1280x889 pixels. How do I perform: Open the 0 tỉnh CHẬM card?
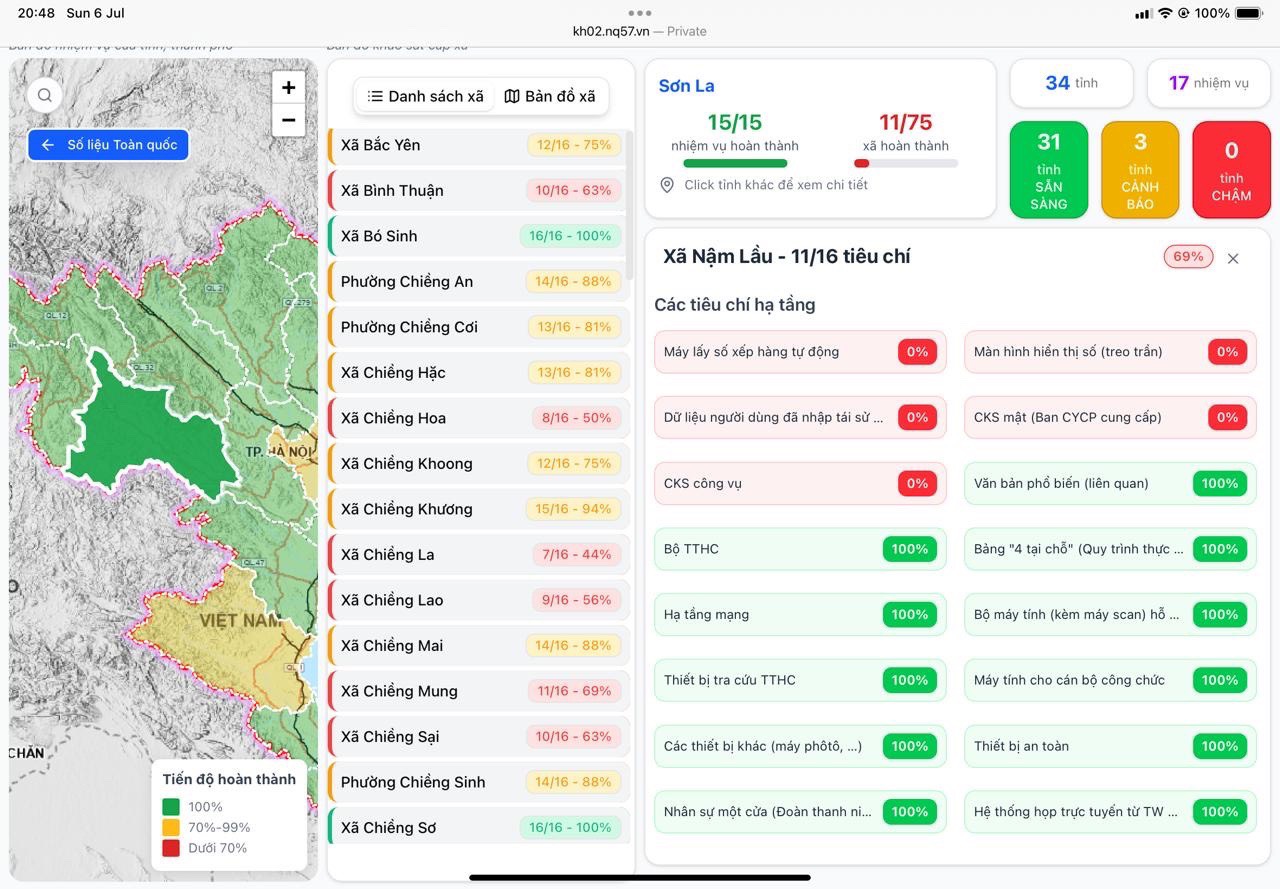(1231, 170)
